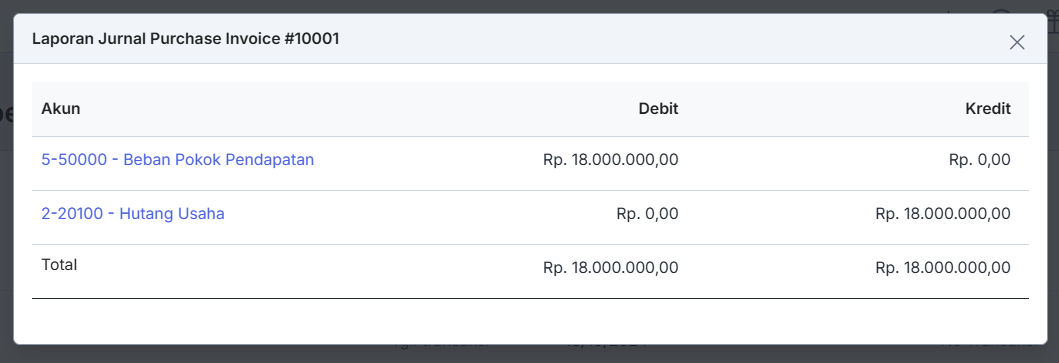Click the partially hidden heading behind dialog's left edge

(x=6, y=114)
